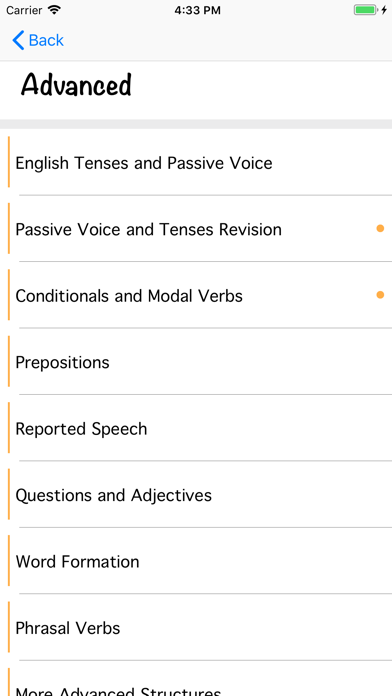The height and width of the screenshot is (696, 392).
Task: Choose Reported Speech from the list
Action: (196, 428)
